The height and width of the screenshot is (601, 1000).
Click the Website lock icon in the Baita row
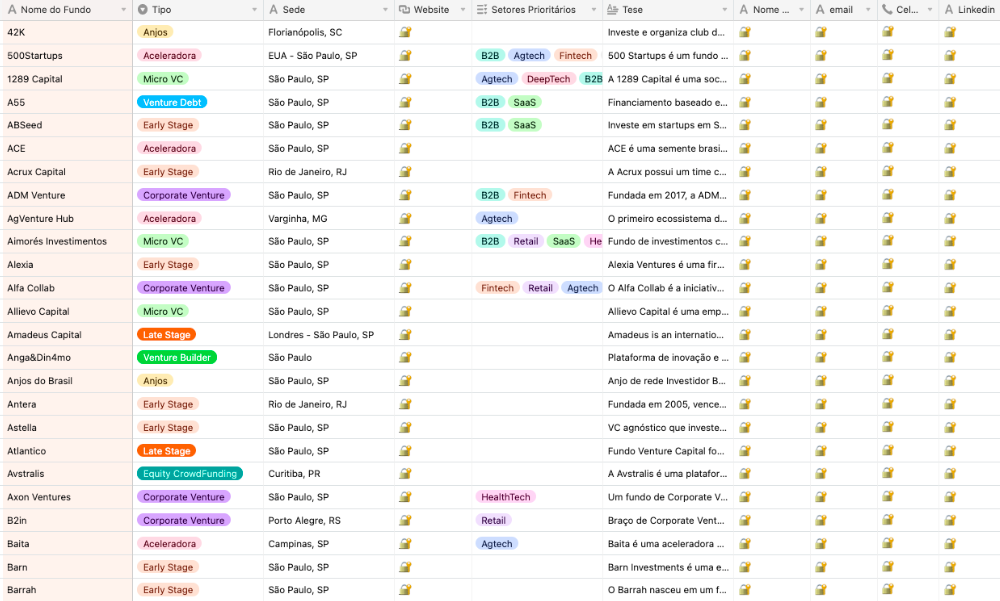click(405, 544)
